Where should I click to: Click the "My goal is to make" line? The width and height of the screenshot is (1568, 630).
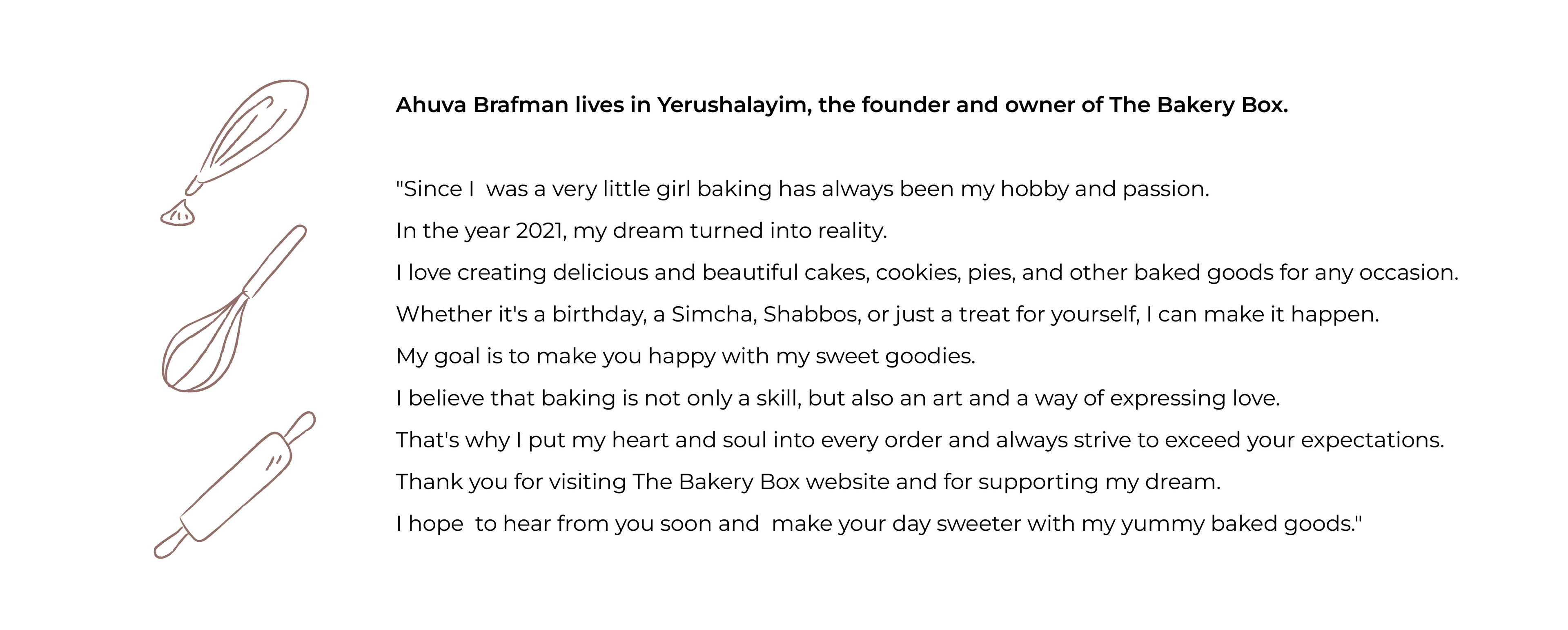point(686,356)
